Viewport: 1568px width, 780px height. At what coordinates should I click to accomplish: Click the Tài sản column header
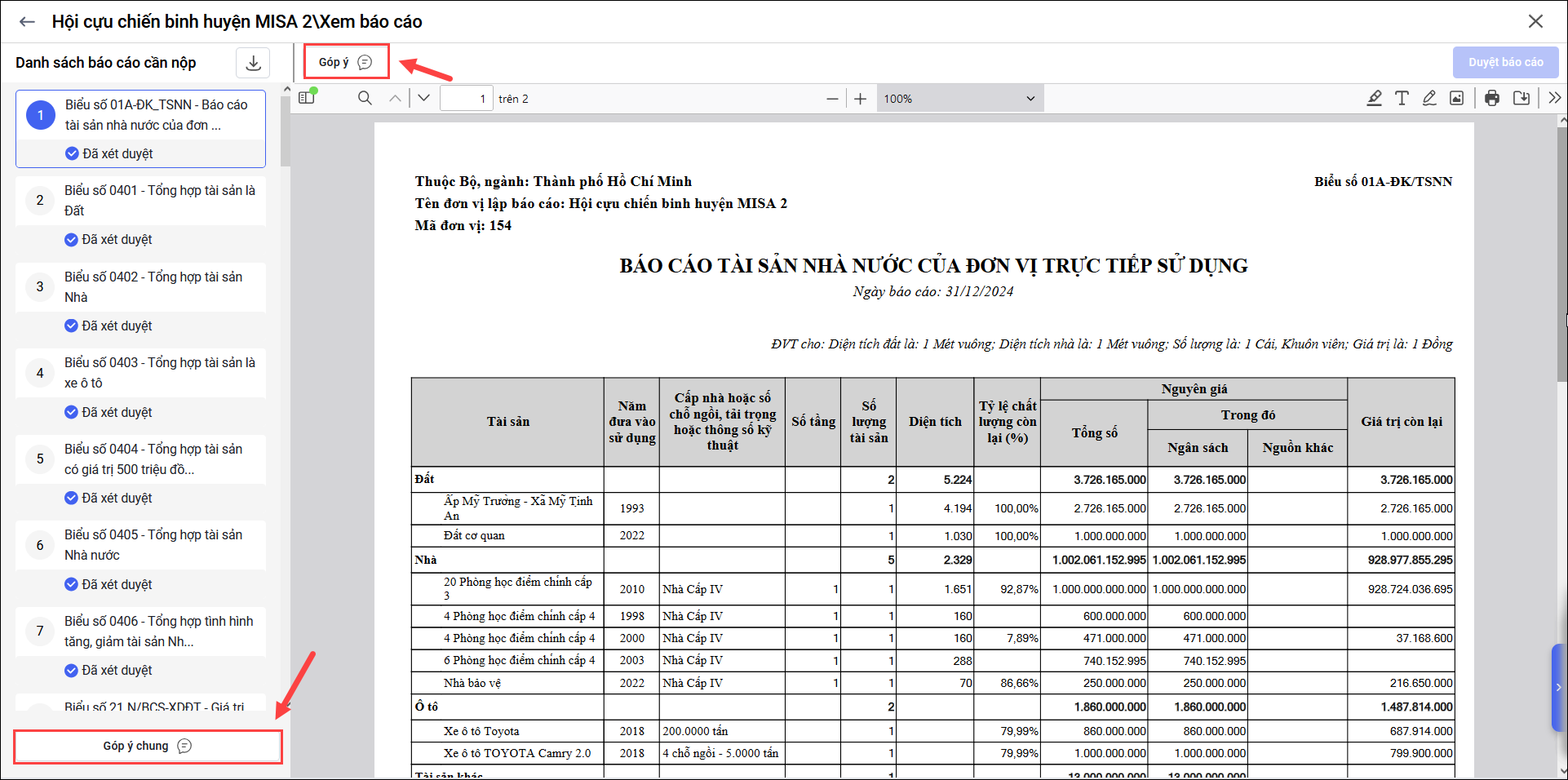click(x=508, y=422)
